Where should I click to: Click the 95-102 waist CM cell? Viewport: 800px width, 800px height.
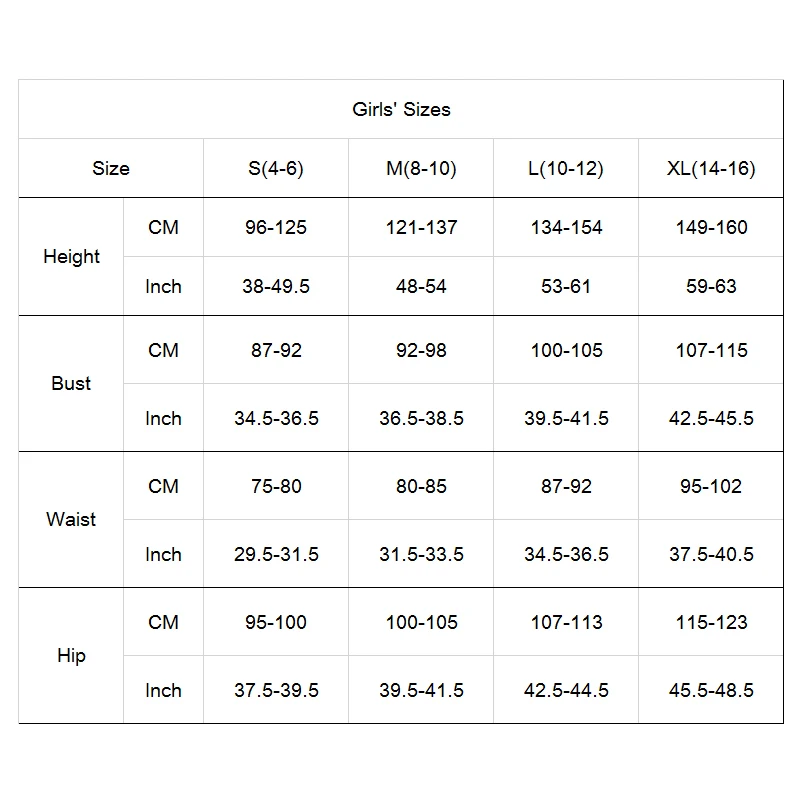[711, 486]
